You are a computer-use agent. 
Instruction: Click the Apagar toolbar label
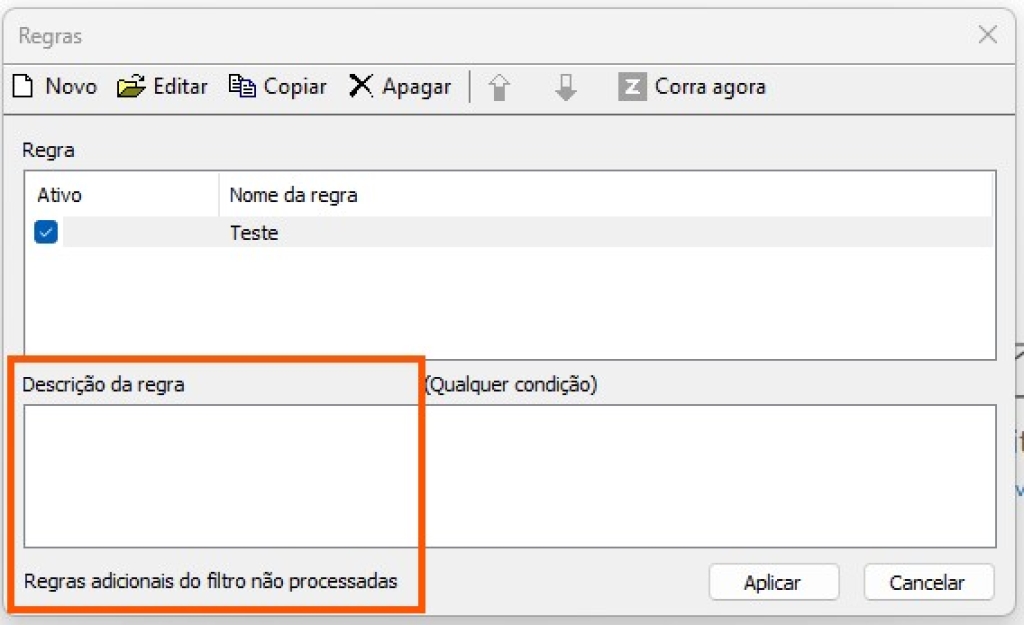[x=416, y=87]
